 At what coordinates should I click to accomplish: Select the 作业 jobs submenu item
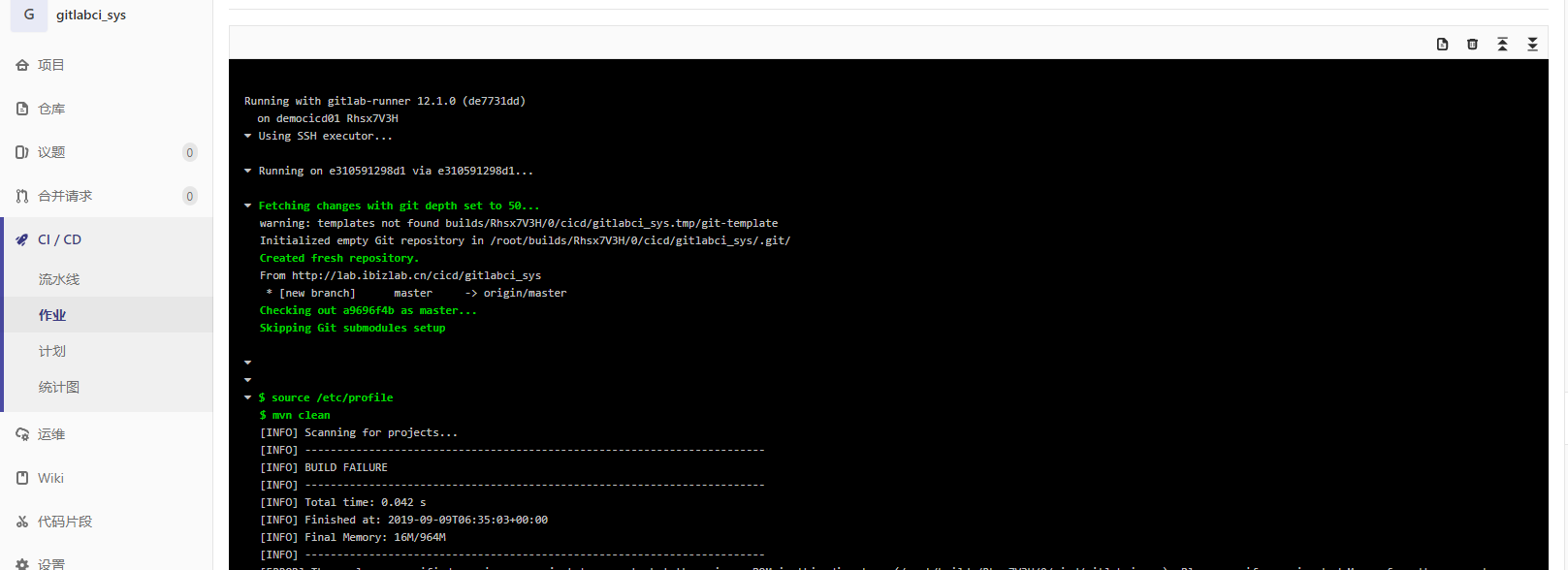pos(52,315)
